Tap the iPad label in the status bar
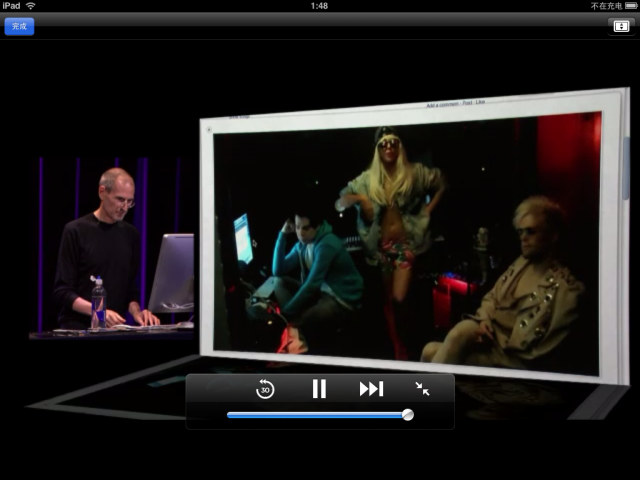 point(11,6)
